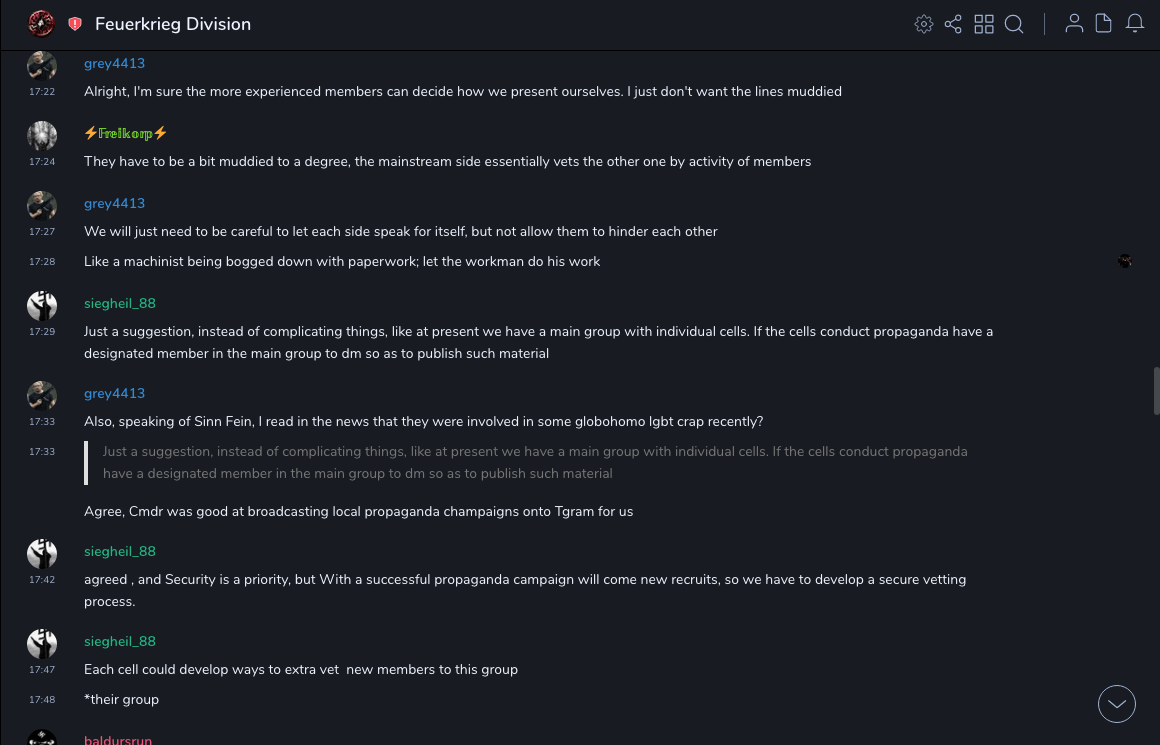This screenshot has height=745, width=1160.
Task: Click the share icon in the header
Action: pos(953,24)
